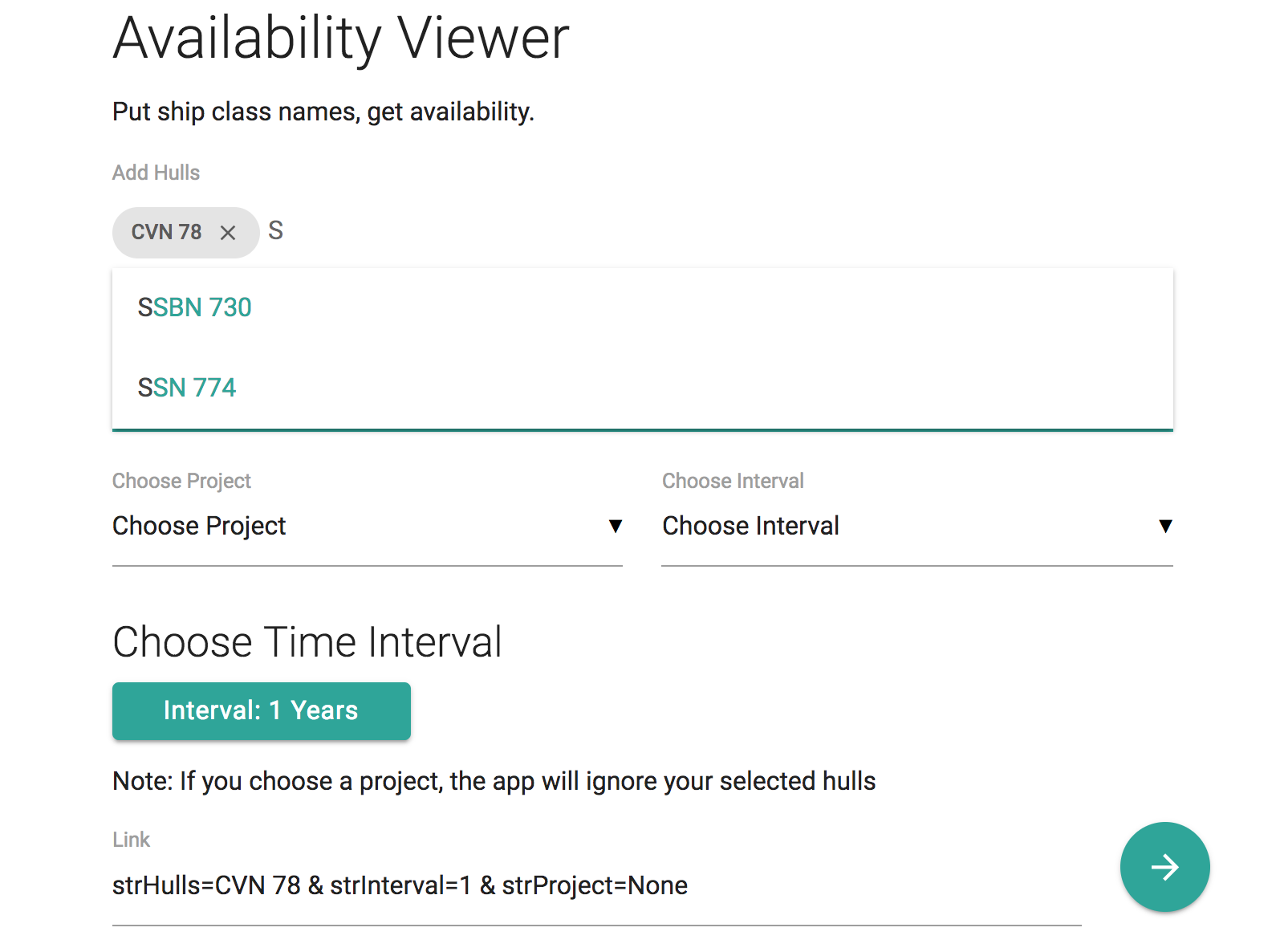Click the Interval: 1 Years button
This screenshot has width=1276, height=952.
(262, 711)
